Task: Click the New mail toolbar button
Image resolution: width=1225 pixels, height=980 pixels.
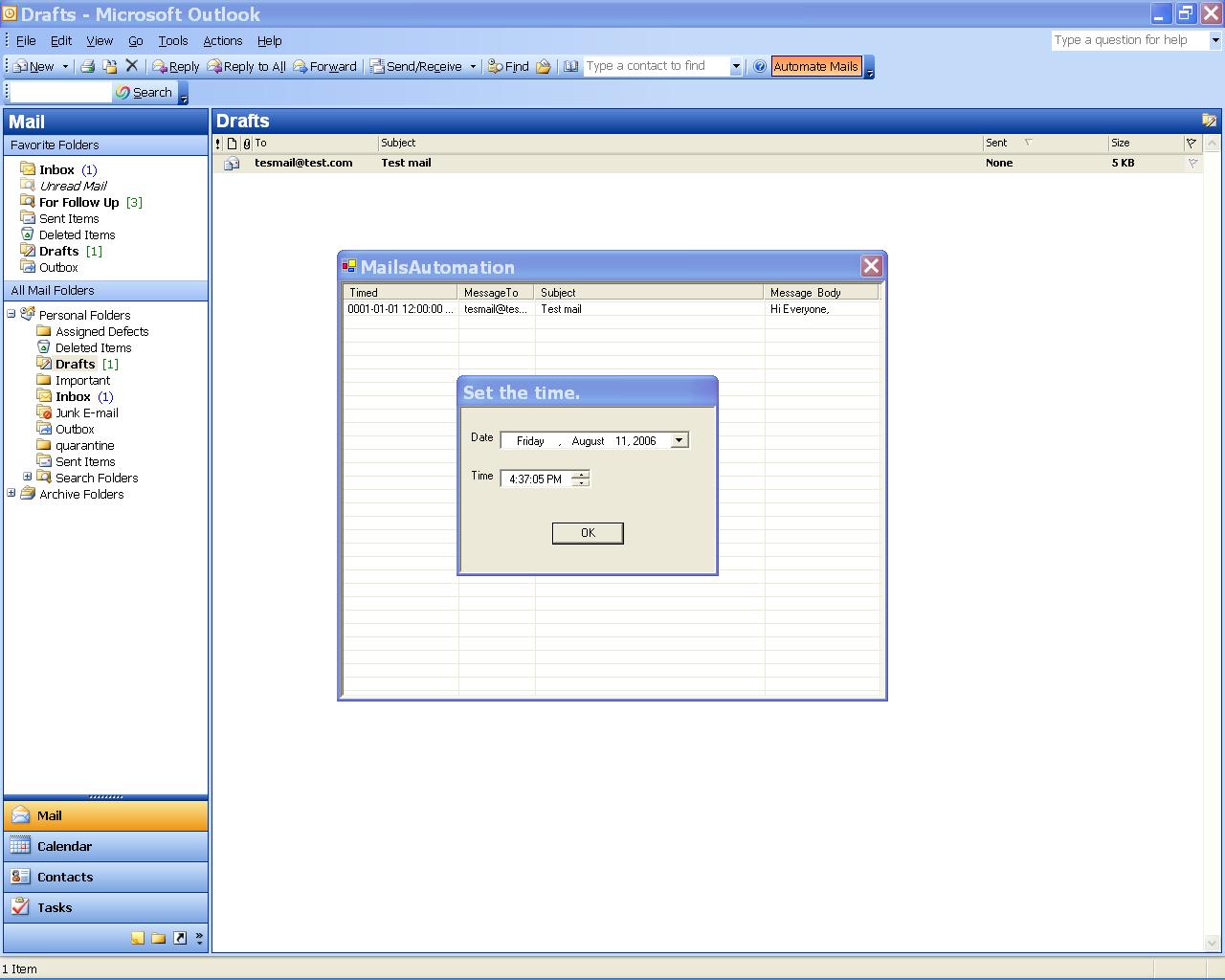Action: tap(34, 66)
